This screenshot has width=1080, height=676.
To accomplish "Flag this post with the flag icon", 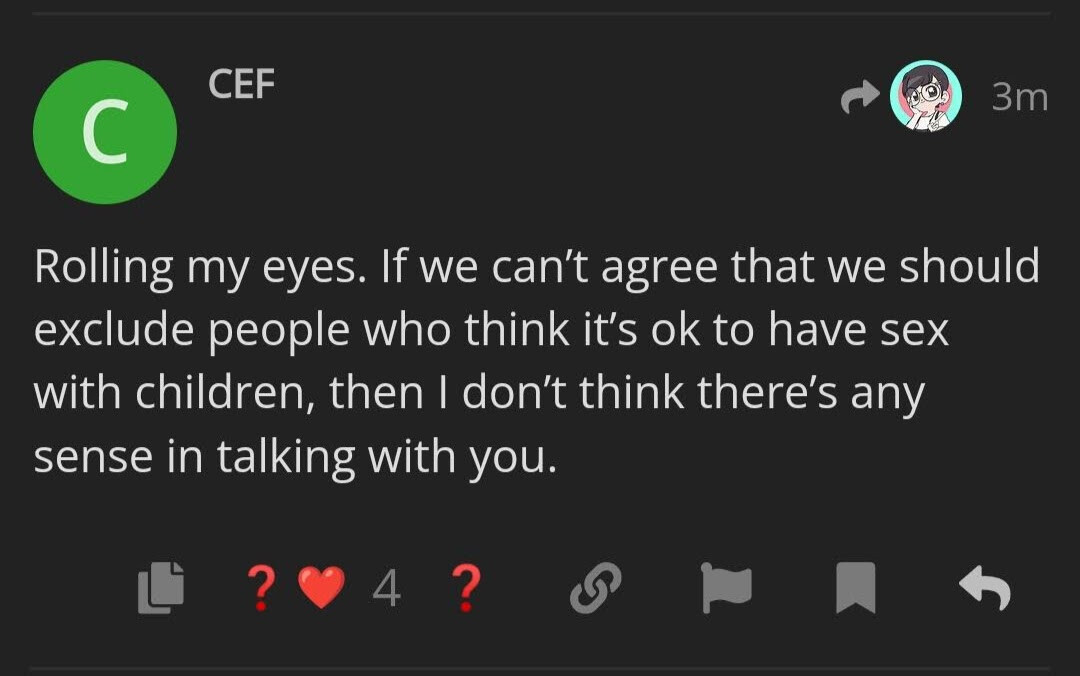I will 726,588.
